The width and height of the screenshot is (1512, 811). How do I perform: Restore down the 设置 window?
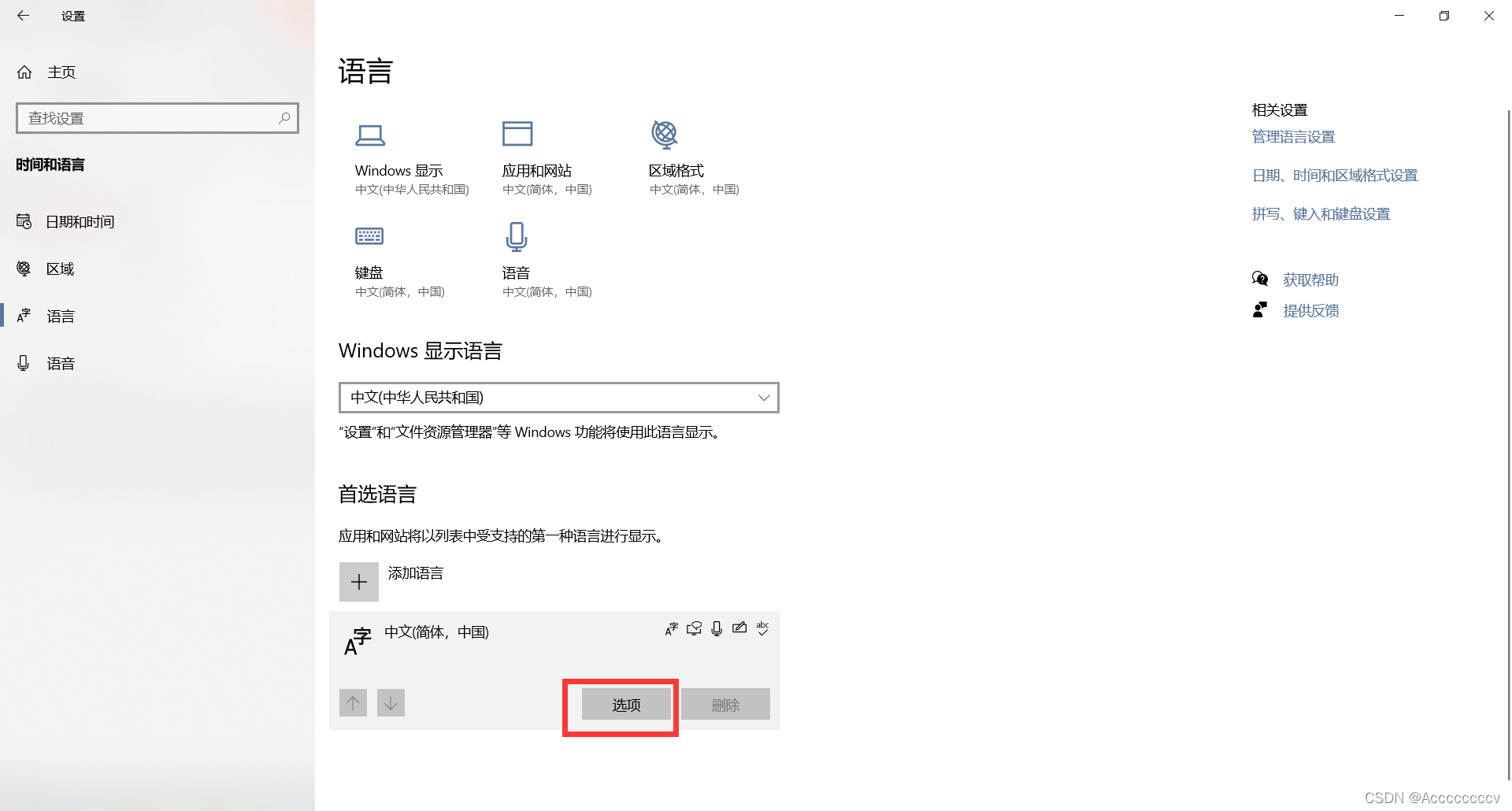1444,16
